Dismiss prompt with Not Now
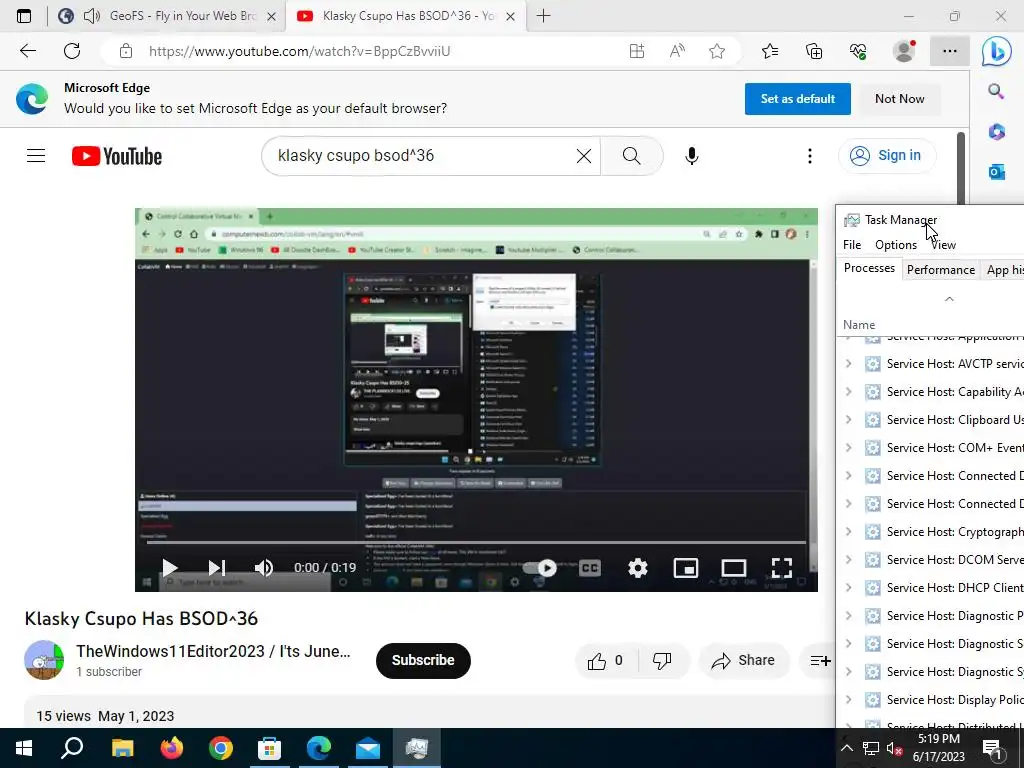Image resolution: width=1024 pixels, height=768 pixels. coord(900,99)
